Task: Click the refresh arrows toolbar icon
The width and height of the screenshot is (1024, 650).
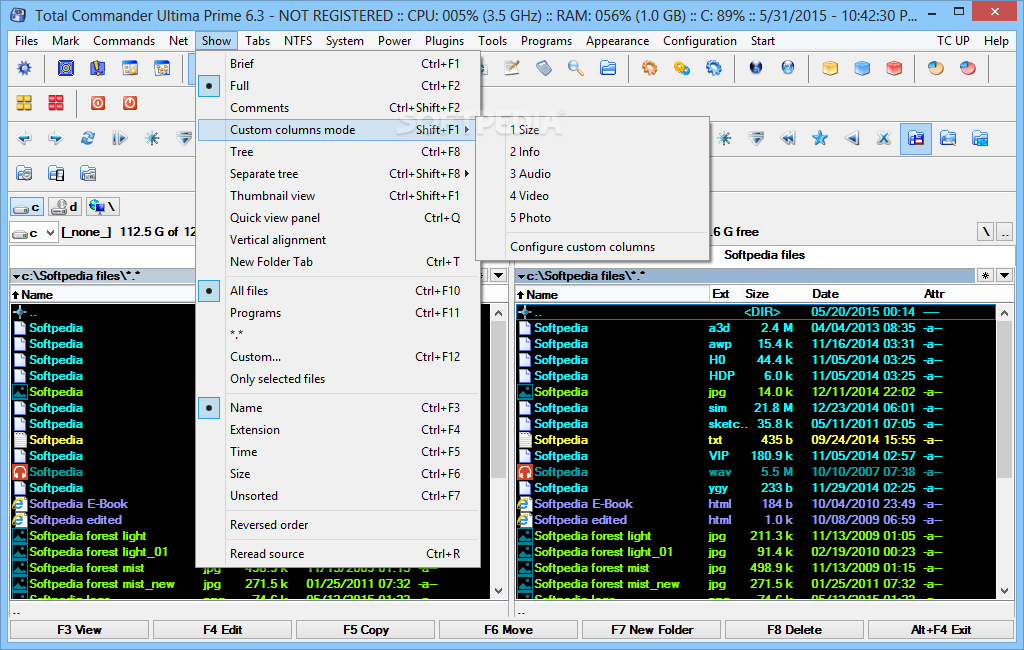Action: [88, 138]
